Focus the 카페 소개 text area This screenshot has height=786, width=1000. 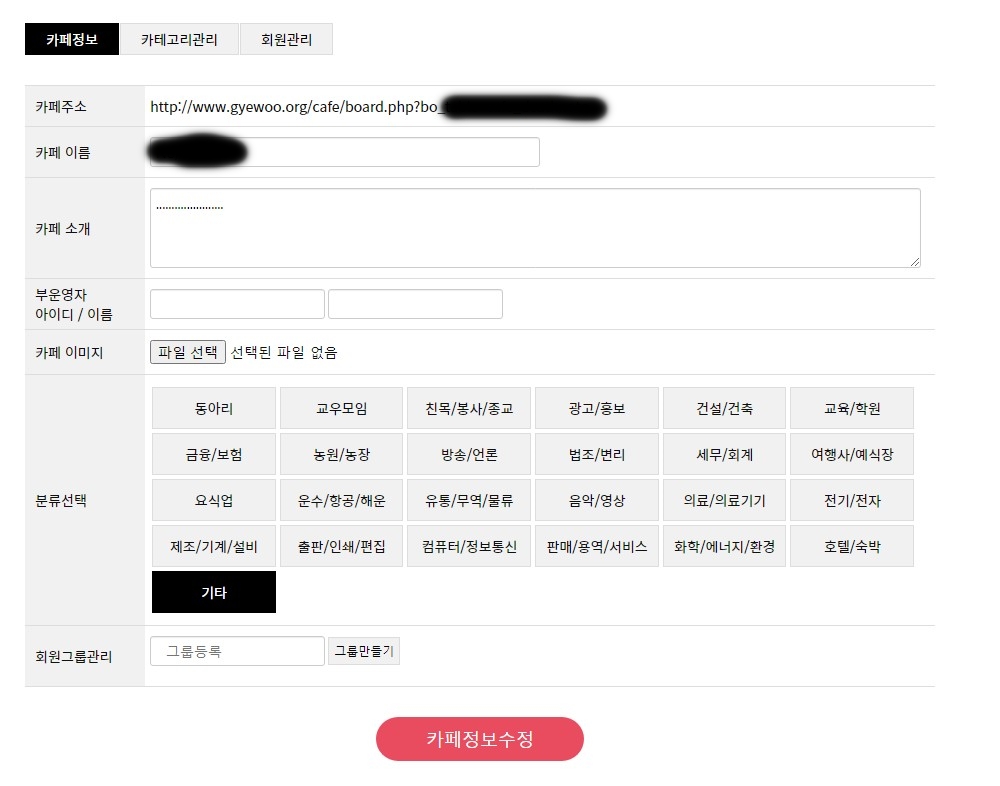click(535, 228)
